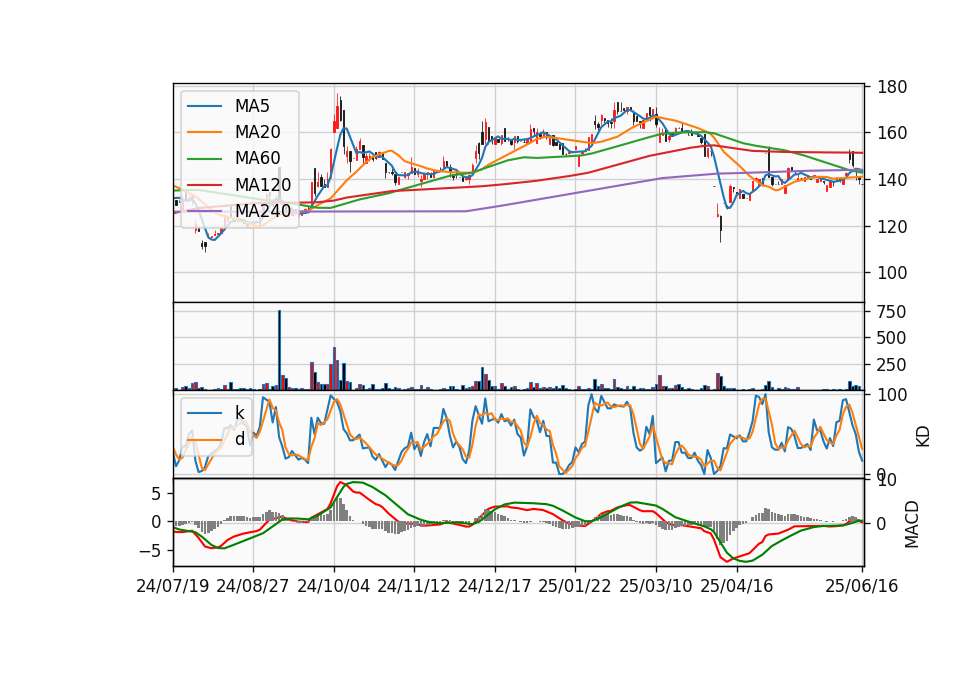Click the MA60 legend label
Viewport: 960px width, 690px height.
click(257, 159)
